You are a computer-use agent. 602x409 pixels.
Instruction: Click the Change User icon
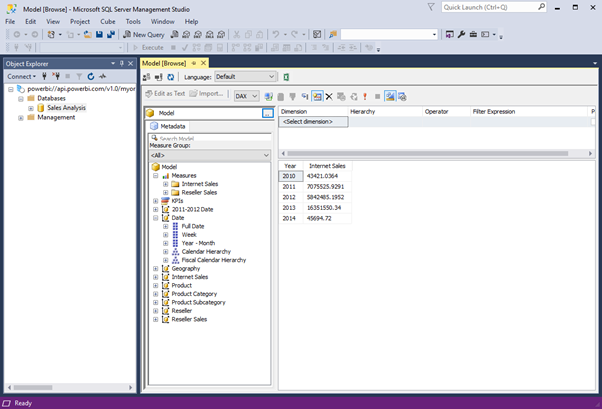[147, 77]
